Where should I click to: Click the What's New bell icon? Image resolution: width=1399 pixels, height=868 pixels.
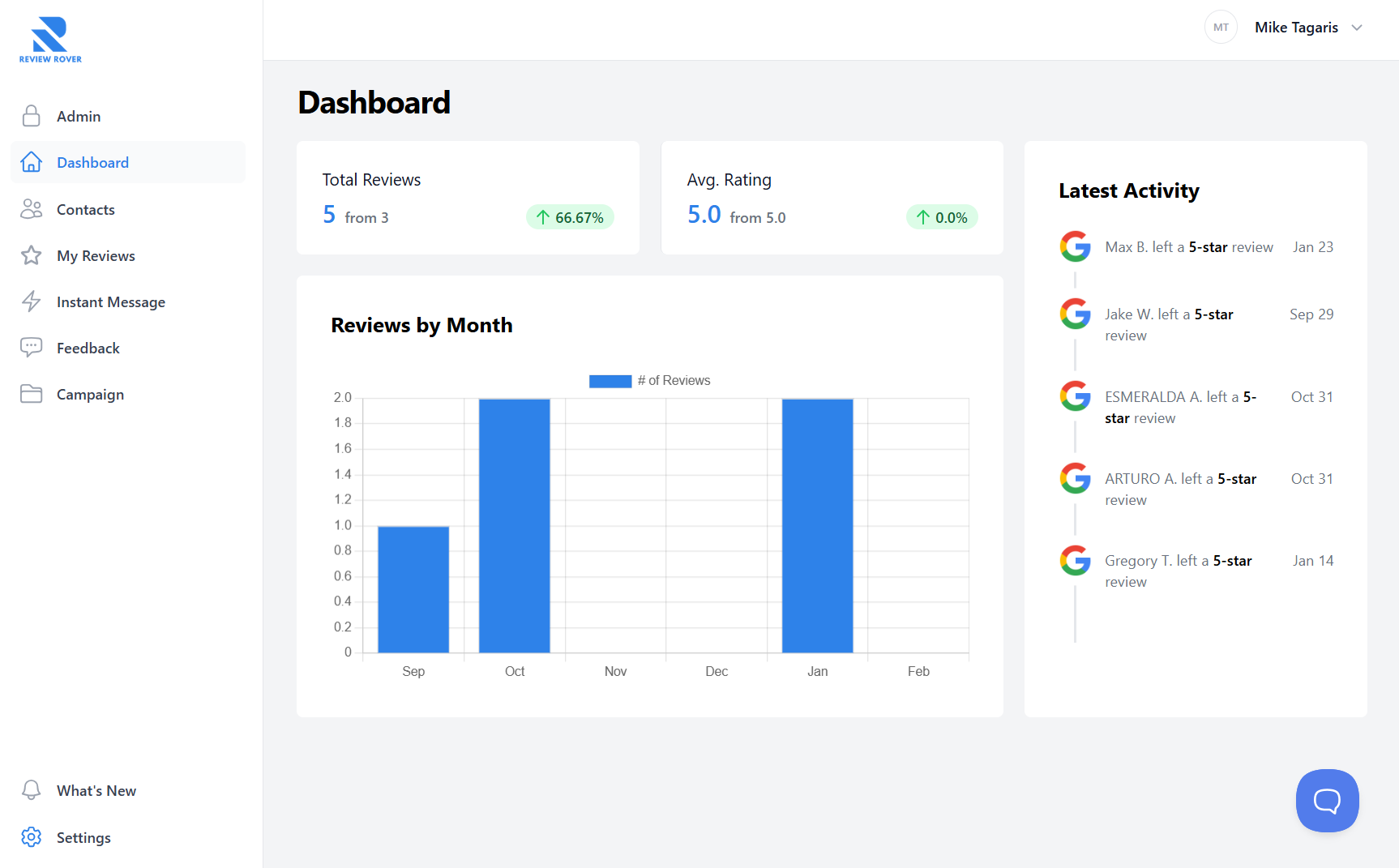[32, 790]
